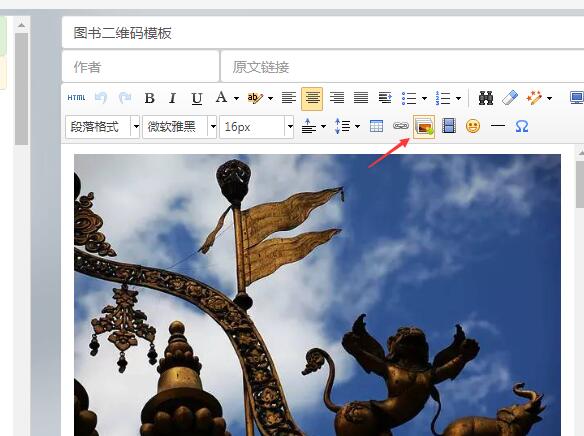Insert a horizontal line
The width and height of the screenshot is (584, 436).
pos(498,126)
